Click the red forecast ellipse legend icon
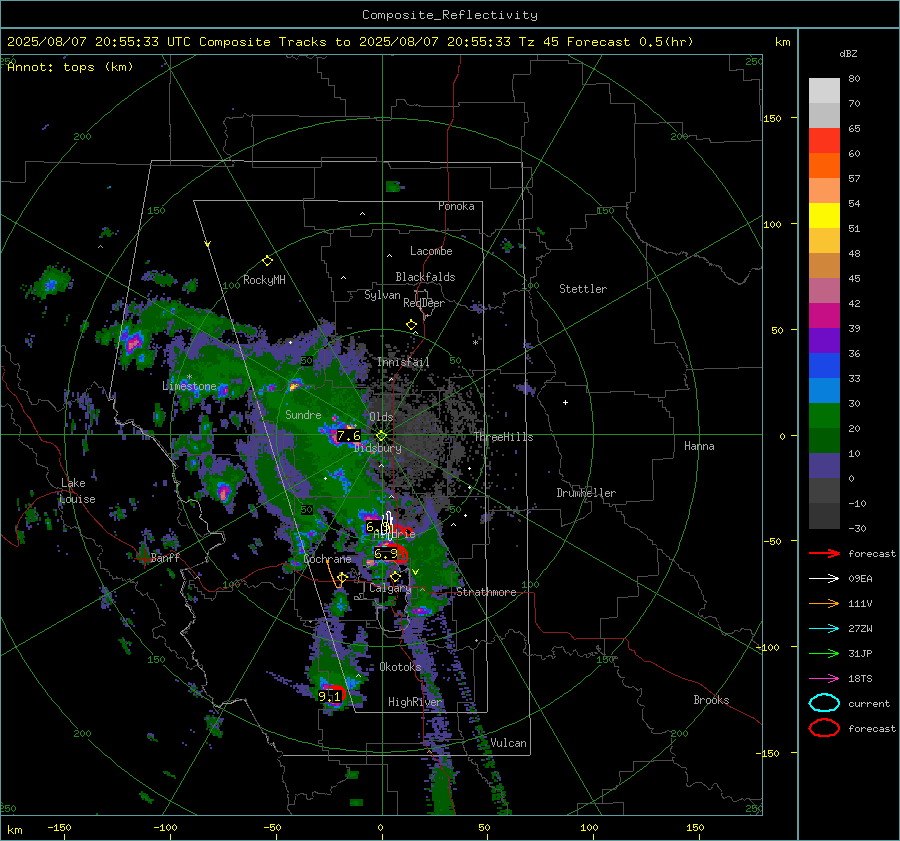This screenshot has height=841, width=900. 824,728
